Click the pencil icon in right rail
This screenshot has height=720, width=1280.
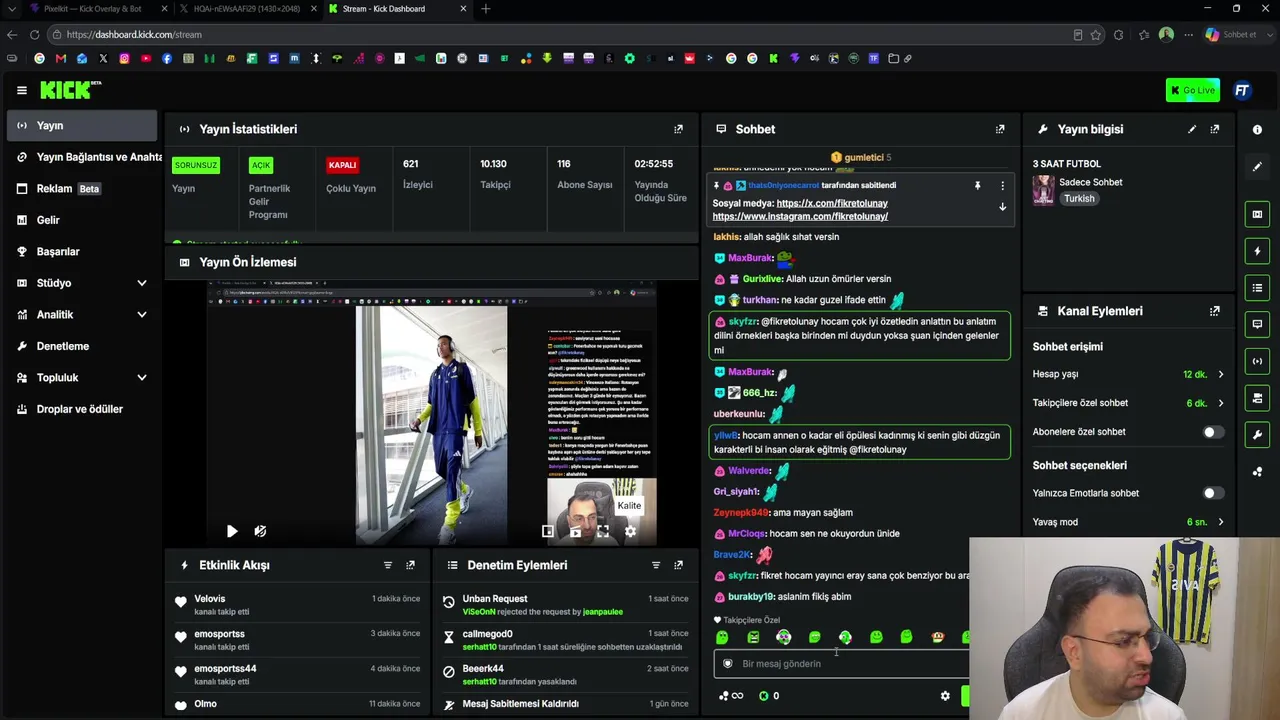click(x=1257, y=166)
